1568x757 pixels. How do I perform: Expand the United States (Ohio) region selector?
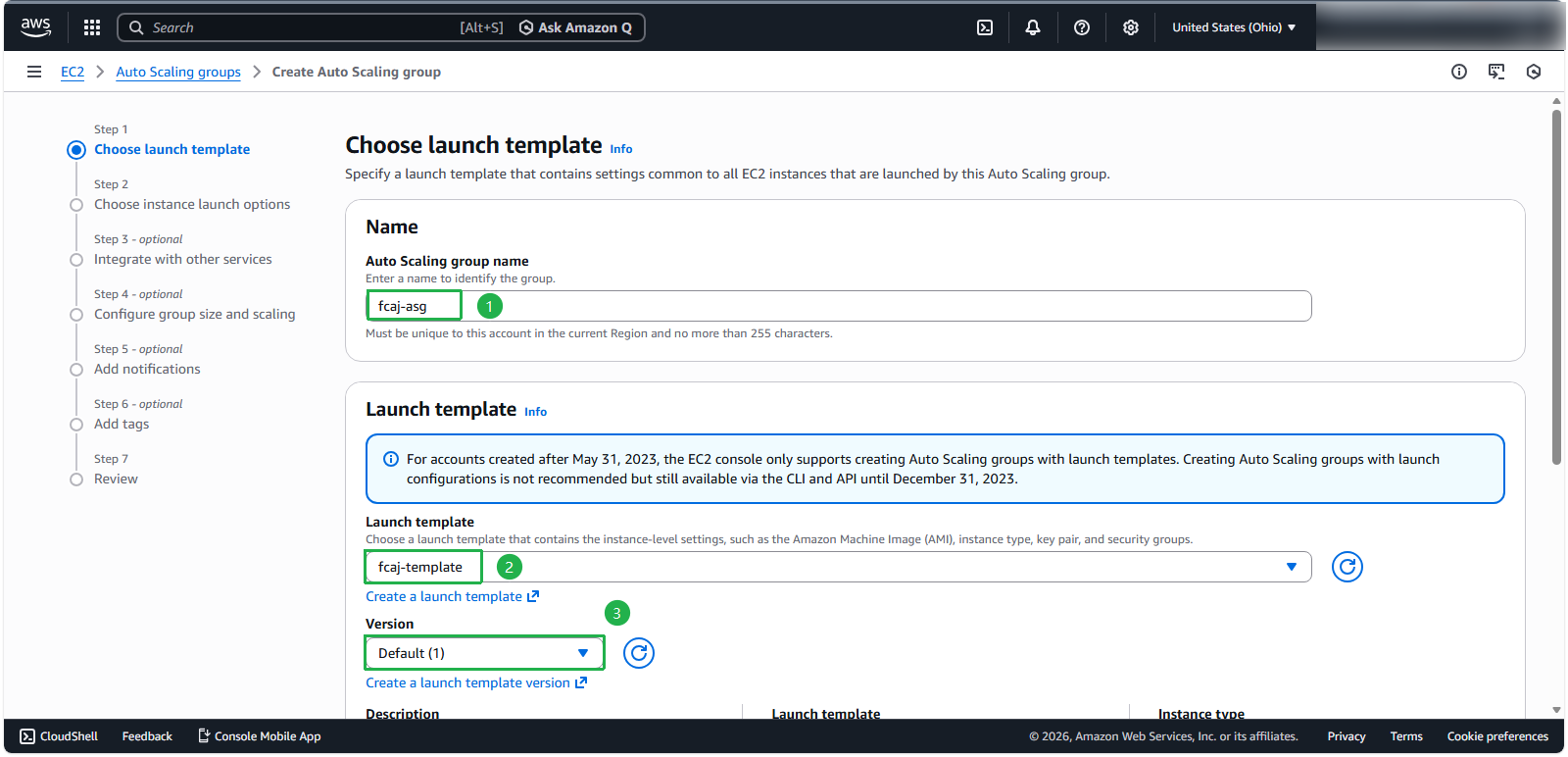tap(1234, 27)
